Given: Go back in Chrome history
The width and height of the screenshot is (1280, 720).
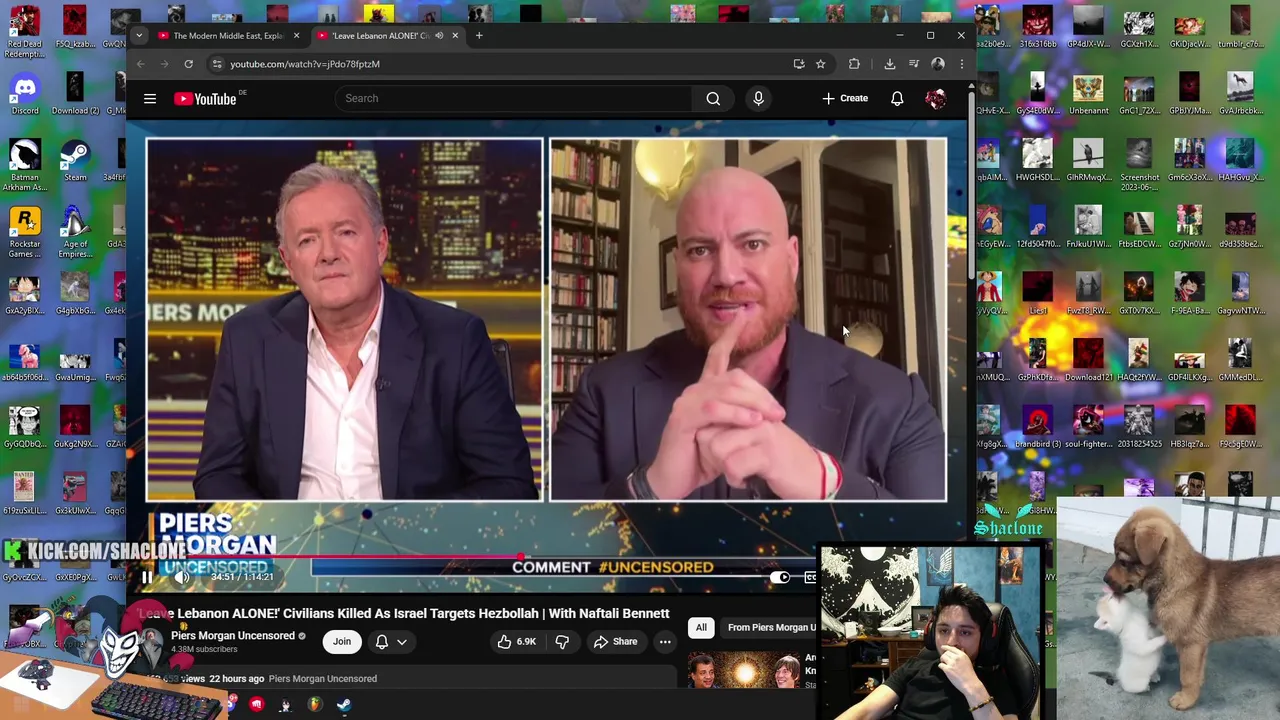Looking at the screenshot, I should coord(140,64).
